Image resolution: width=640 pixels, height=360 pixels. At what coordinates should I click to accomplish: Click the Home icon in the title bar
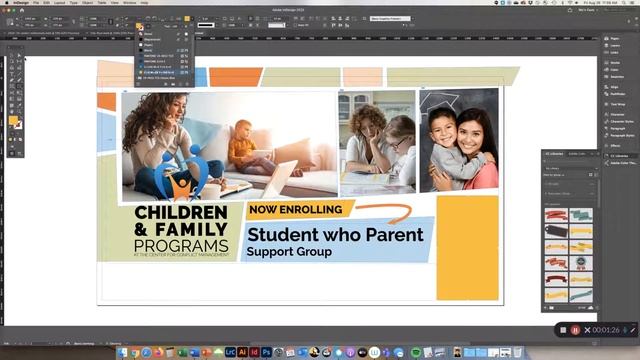click(x=22, y=10)
